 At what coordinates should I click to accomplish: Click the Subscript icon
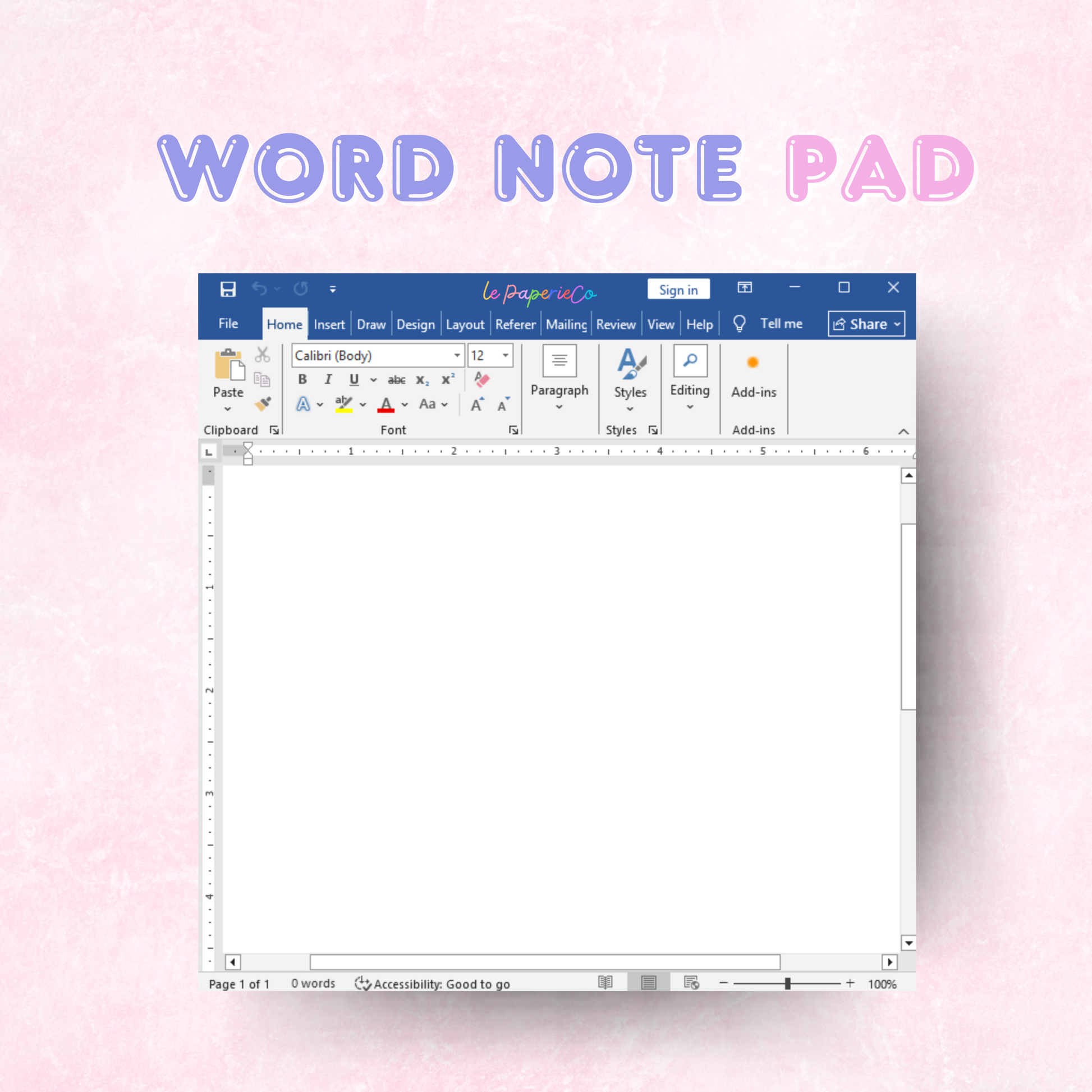pos(422,380)
